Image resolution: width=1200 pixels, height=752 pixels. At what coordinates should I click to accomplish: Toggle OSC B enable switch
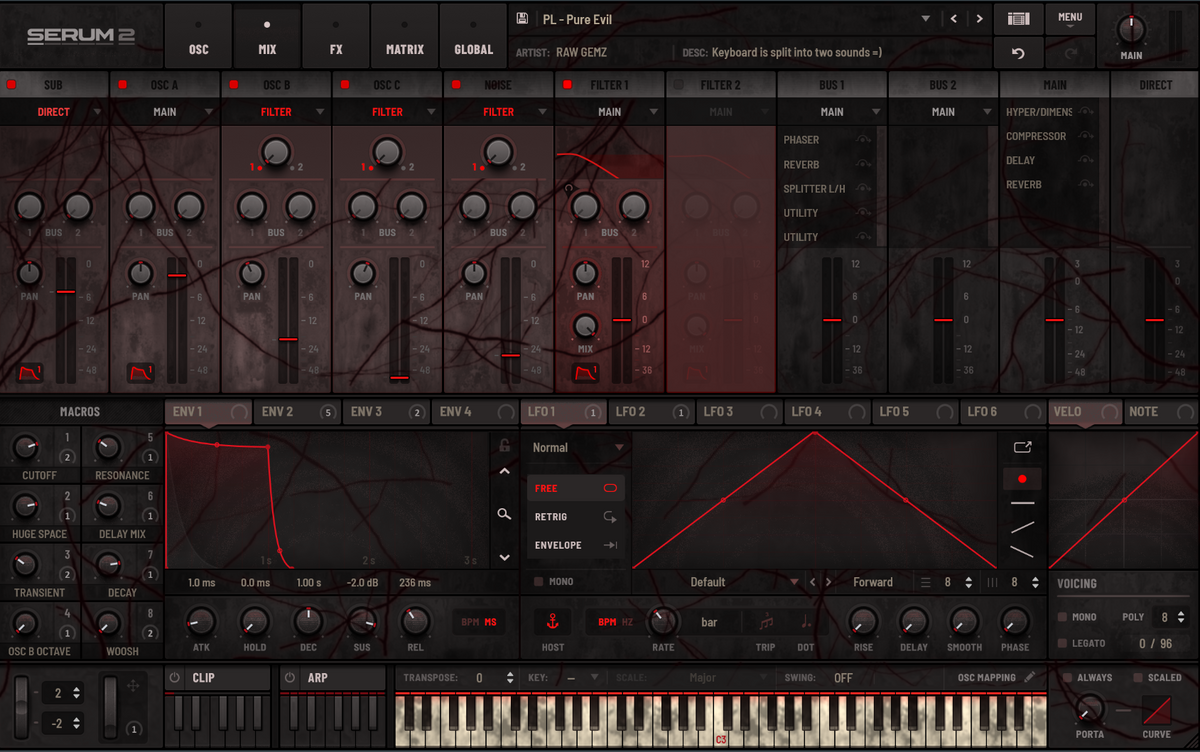click(234, 85)
